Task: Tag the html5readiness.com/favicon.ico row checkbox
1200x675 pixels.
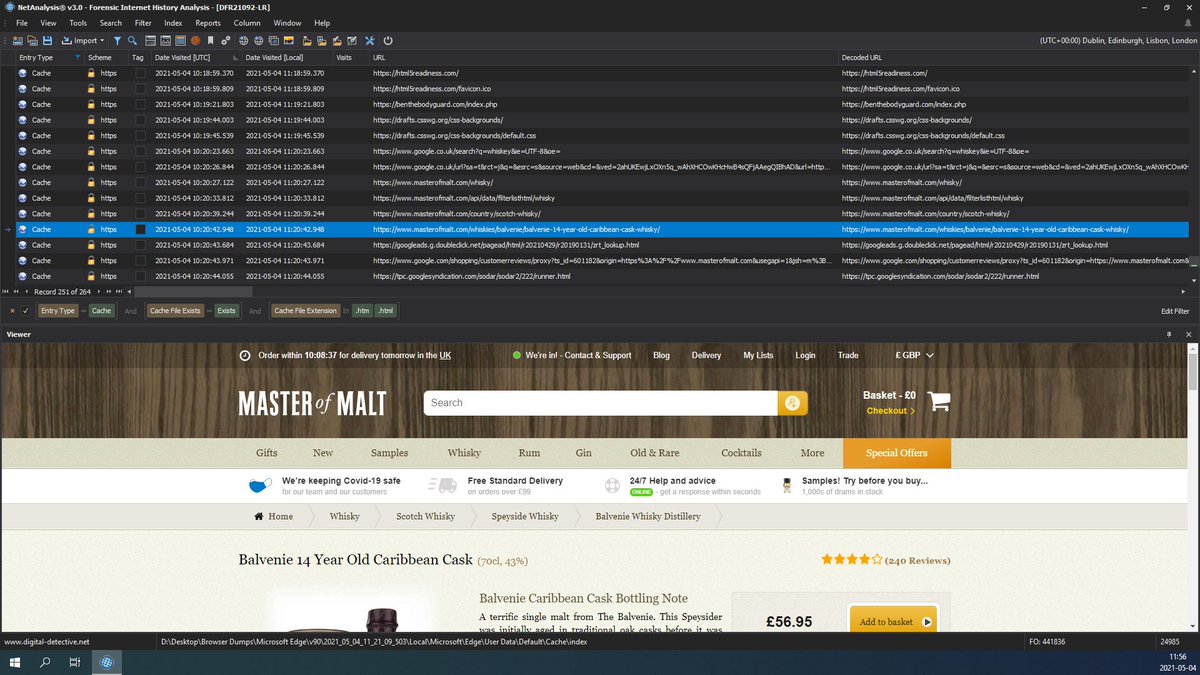Action: (141, 89)
